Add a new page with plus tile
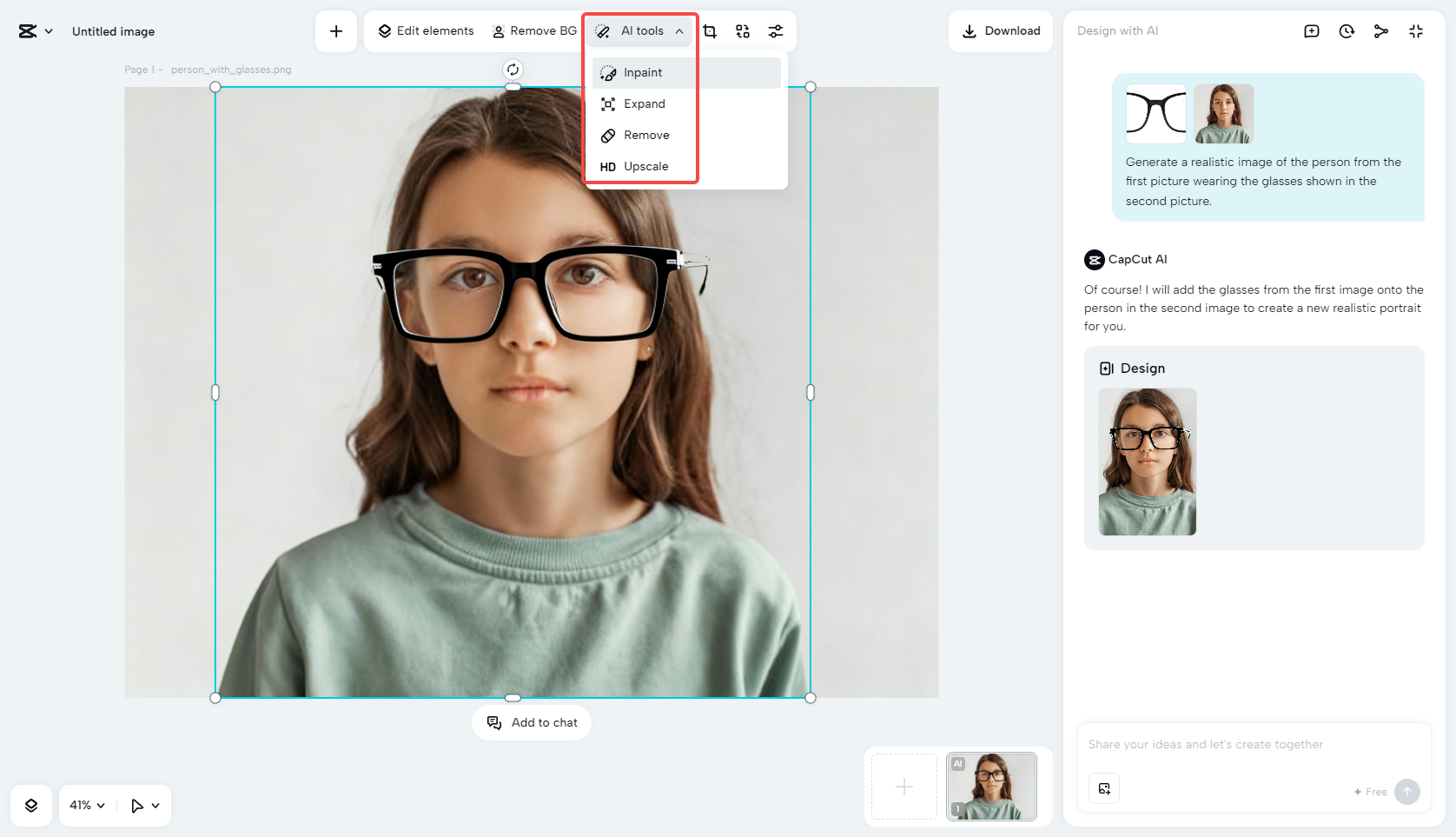Screen dimensions: 1456x837 pyautogui.click(x=904, y=787)
